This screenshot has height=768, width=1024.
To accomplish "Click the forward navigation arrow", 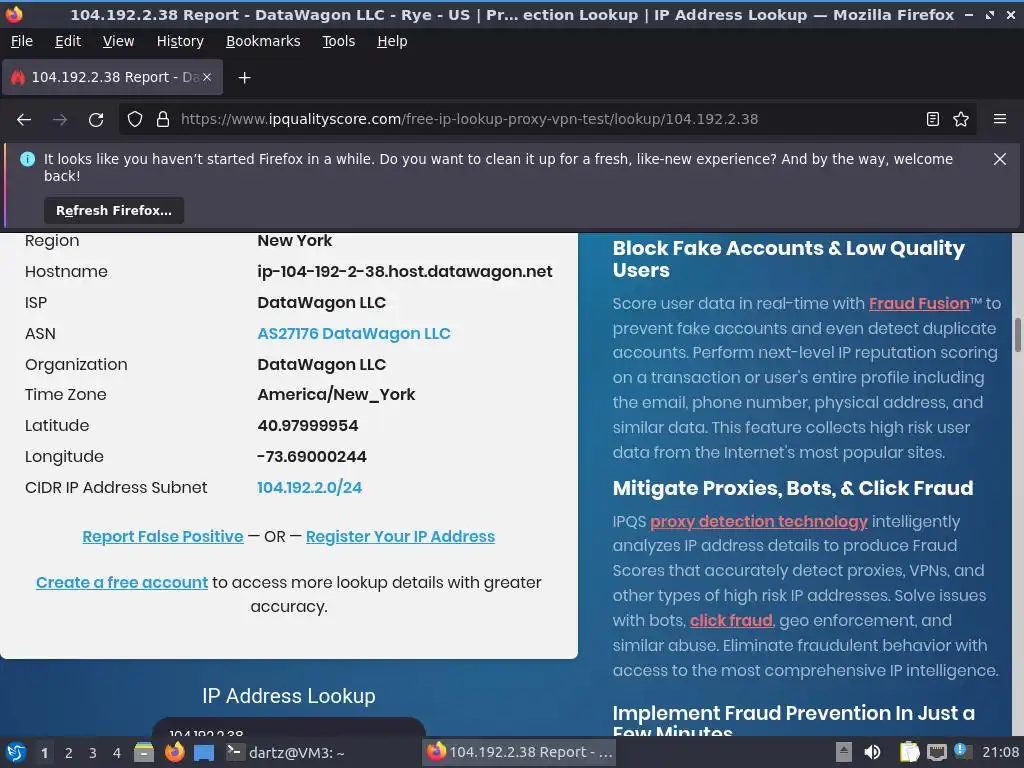I will [60, 120].
